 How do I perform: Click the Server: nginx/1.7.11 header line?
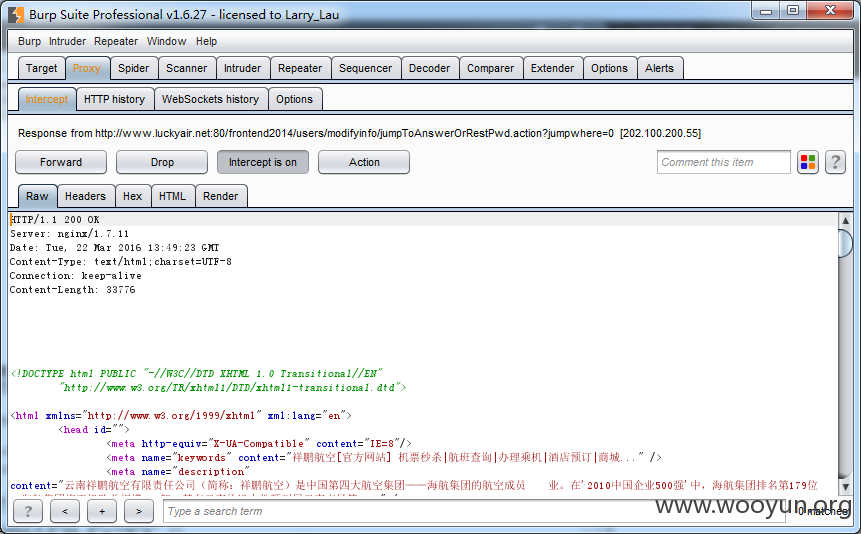pyautogui.click(x=69, y=233)
